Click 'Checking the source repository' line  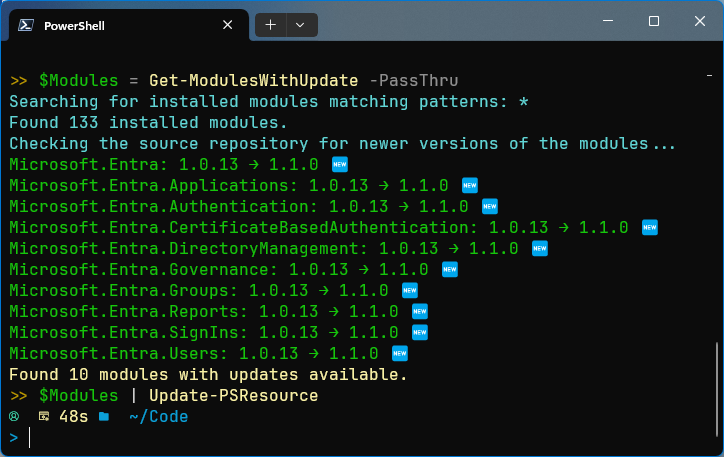(x=342, y=144)
